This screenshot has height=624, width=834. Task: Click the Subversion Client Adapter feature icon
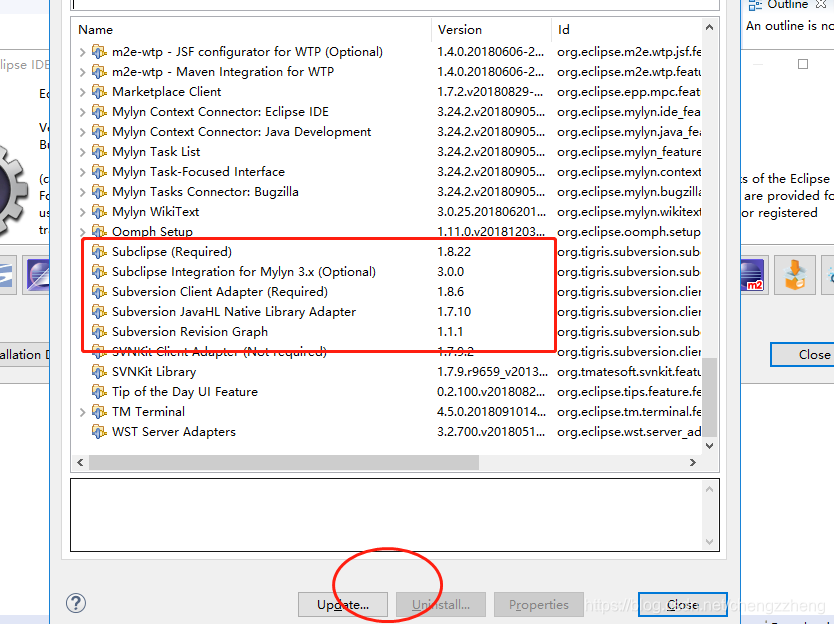(x=98, y=292)
